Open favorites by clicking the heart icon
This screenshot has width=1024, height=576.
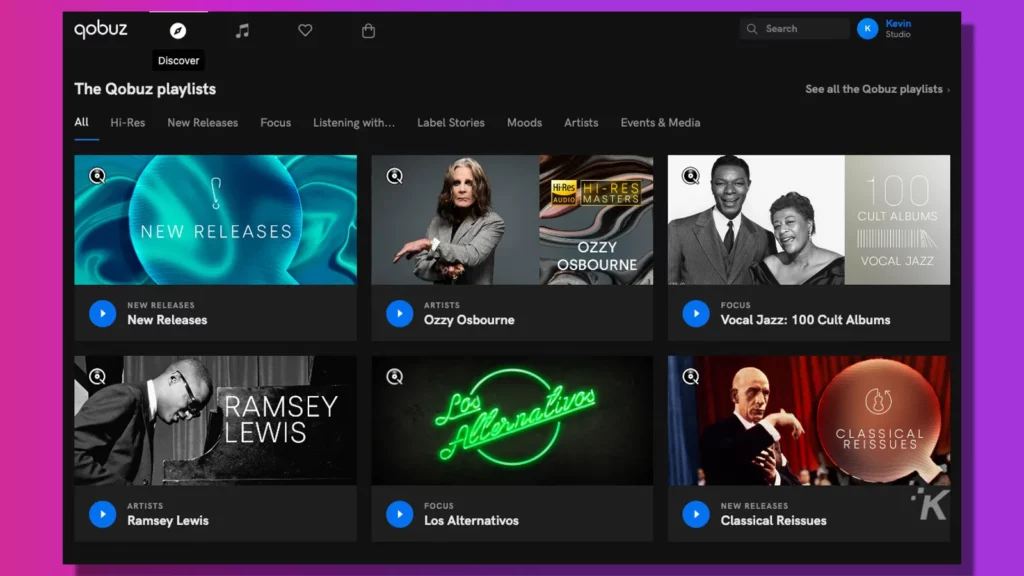tap(305, 30)
